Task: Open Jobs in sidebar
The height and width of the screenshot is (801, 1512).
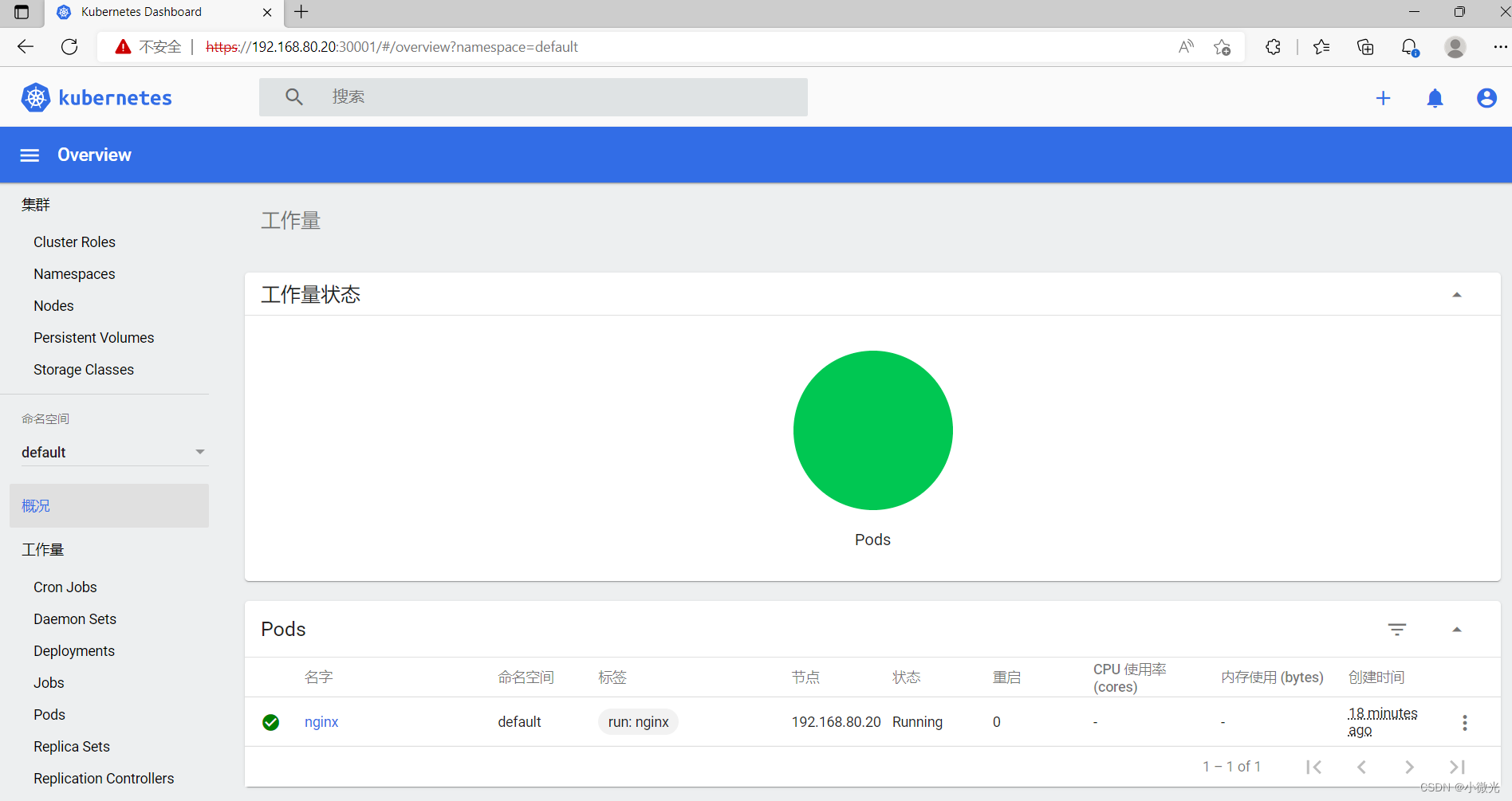Action: [x=49, y=682]
